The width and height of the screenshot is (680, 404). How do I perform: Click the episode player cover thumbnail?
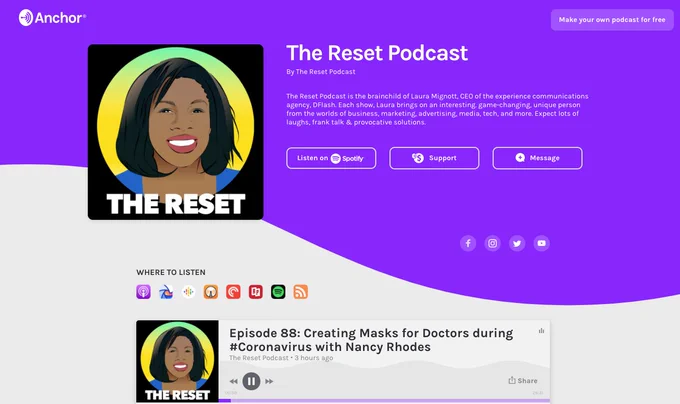177,362
